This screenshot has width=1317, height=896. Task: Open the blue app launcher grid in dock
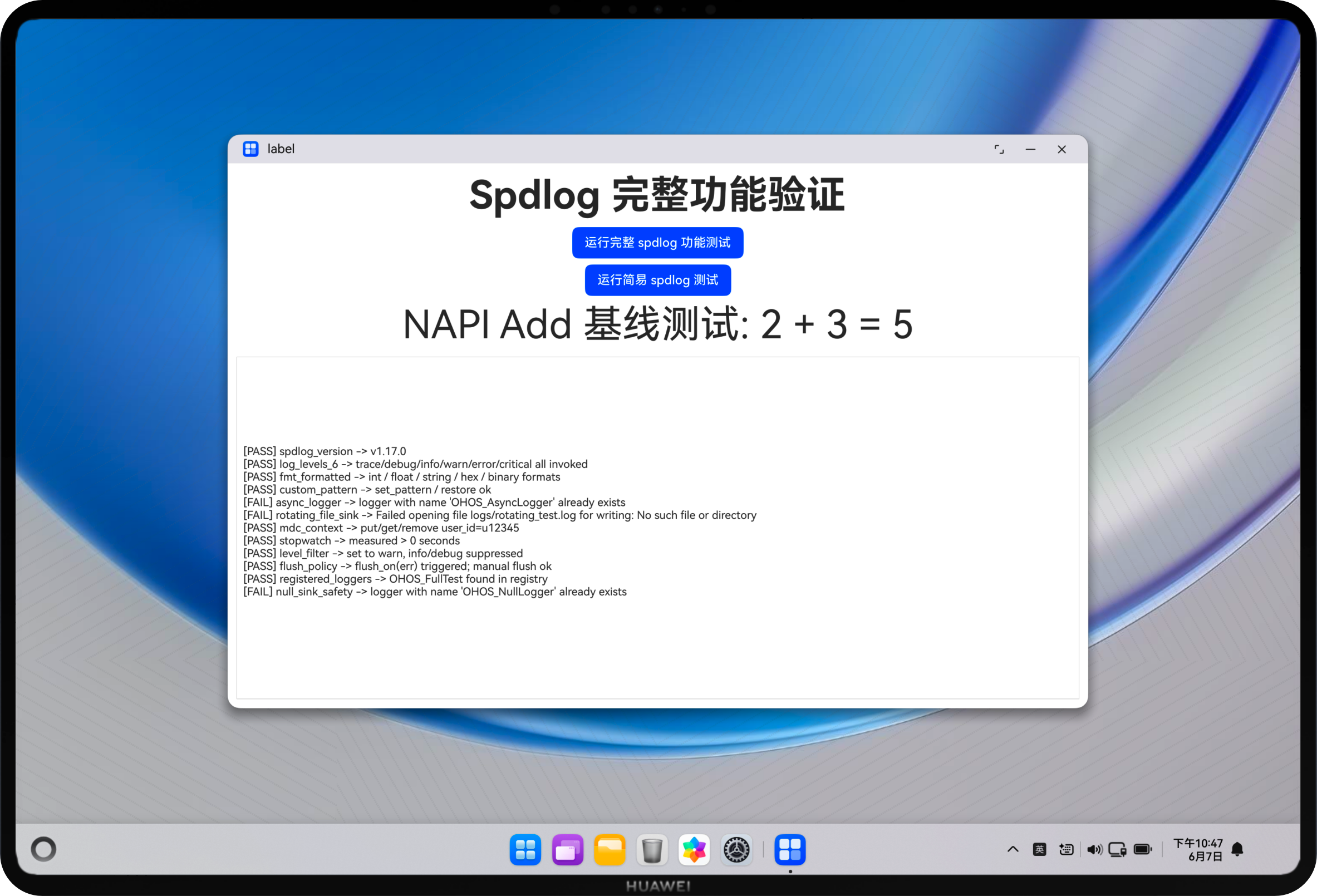(525, 849)
